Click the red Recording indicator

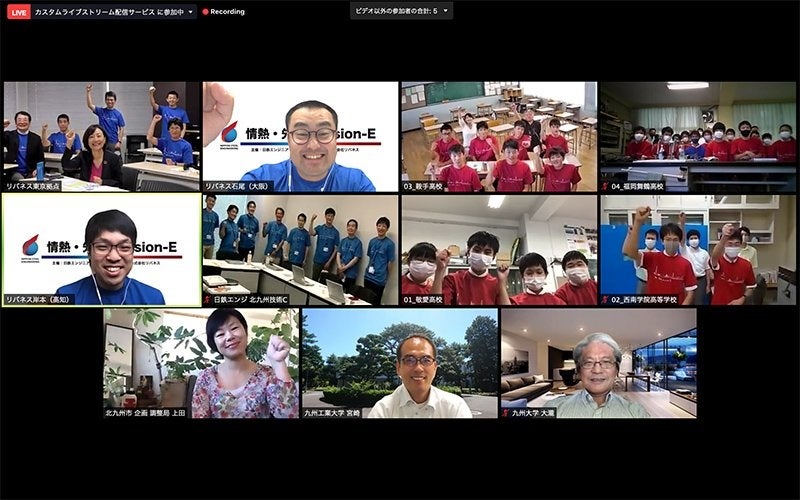click(x=223, y=12)
